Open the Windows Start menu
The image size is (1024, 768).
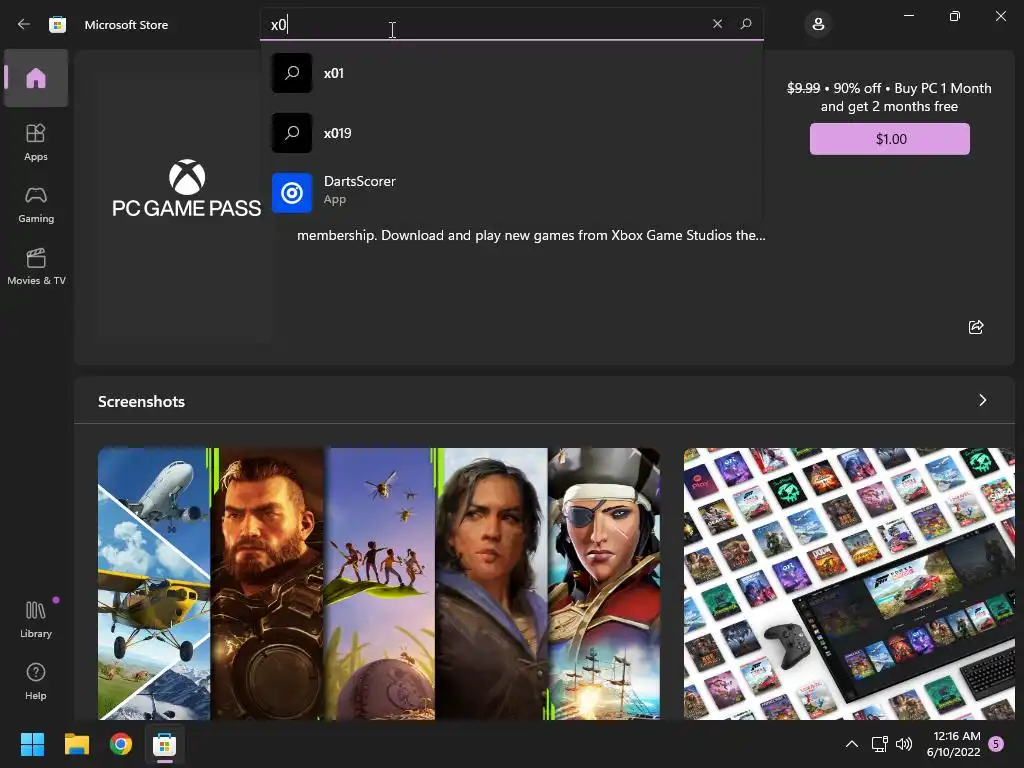[32, 744]
